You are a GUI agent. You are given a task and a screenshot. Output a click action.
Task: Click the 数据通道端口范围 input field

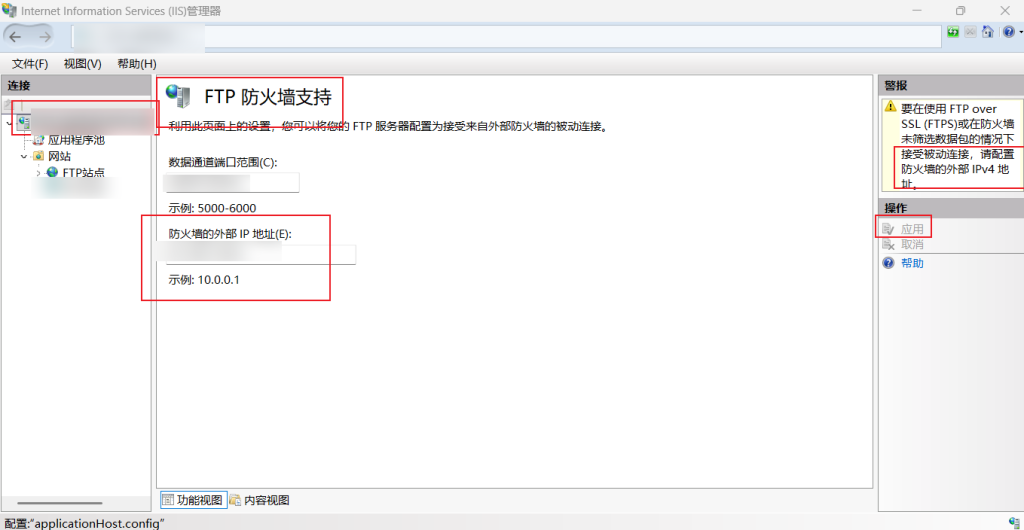(x=232, y=183)
